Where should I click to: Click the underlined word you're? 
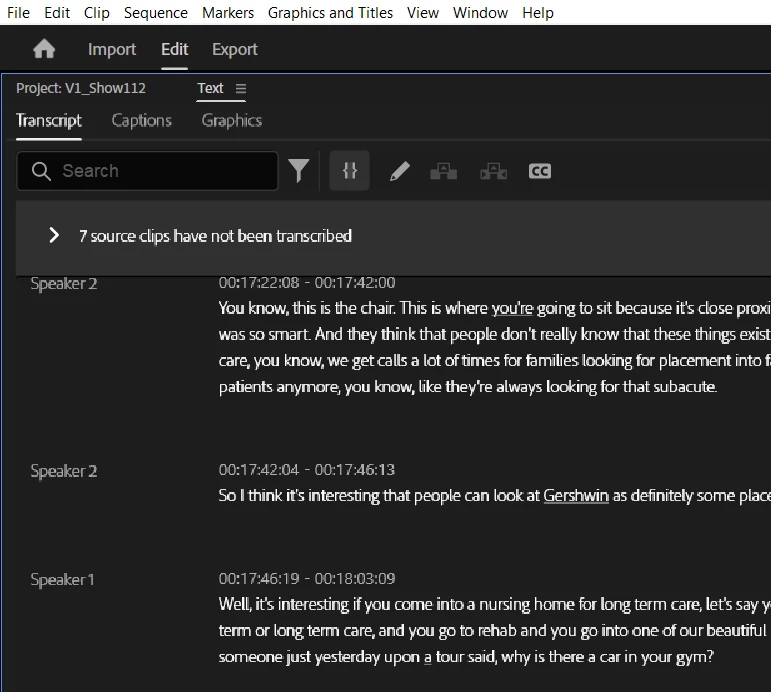[x=512, y=308]
